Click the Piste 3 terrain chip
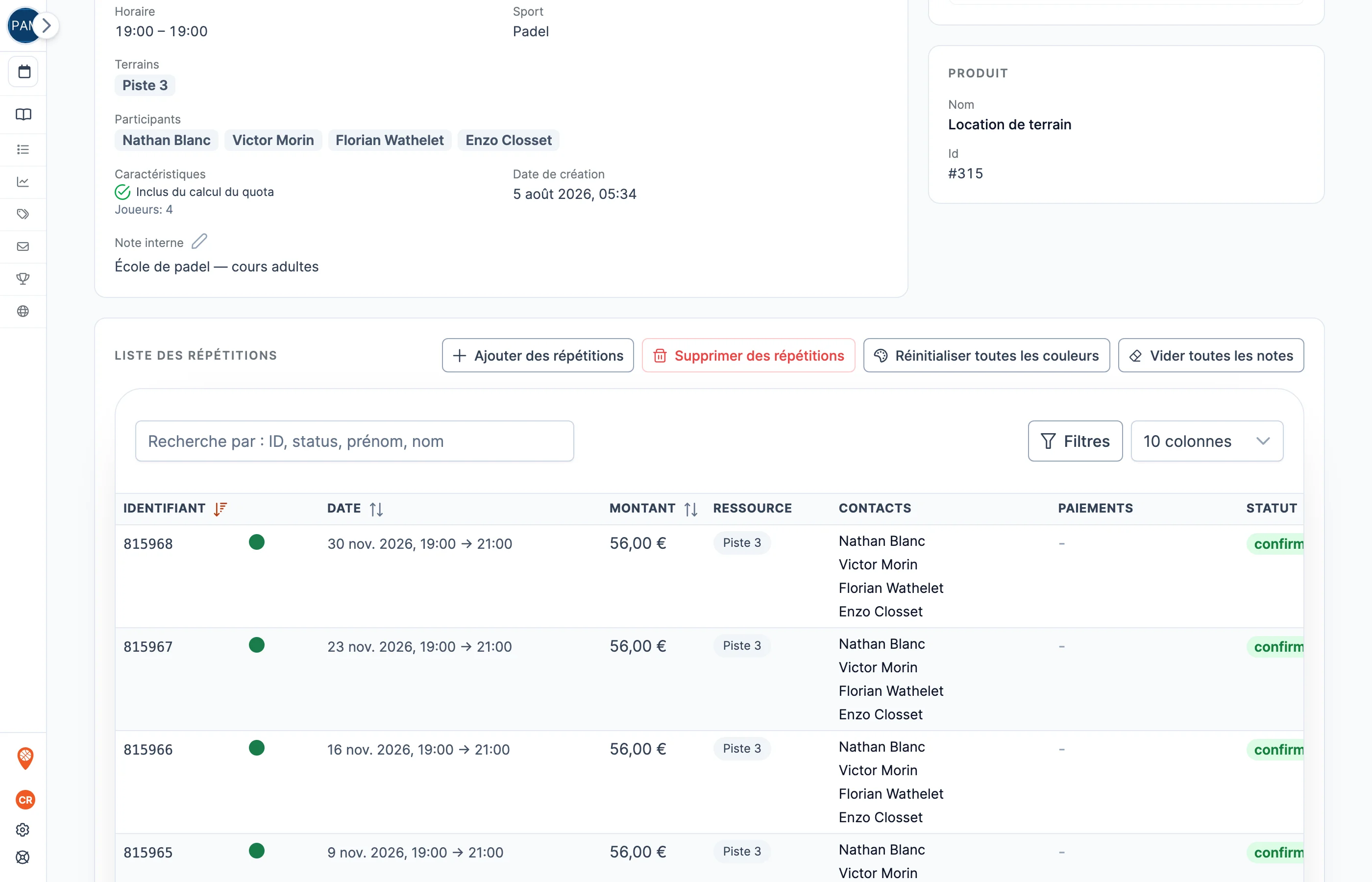Image resolution: width=1372 pixels, height=882 pixels. (x=145, y=85)
